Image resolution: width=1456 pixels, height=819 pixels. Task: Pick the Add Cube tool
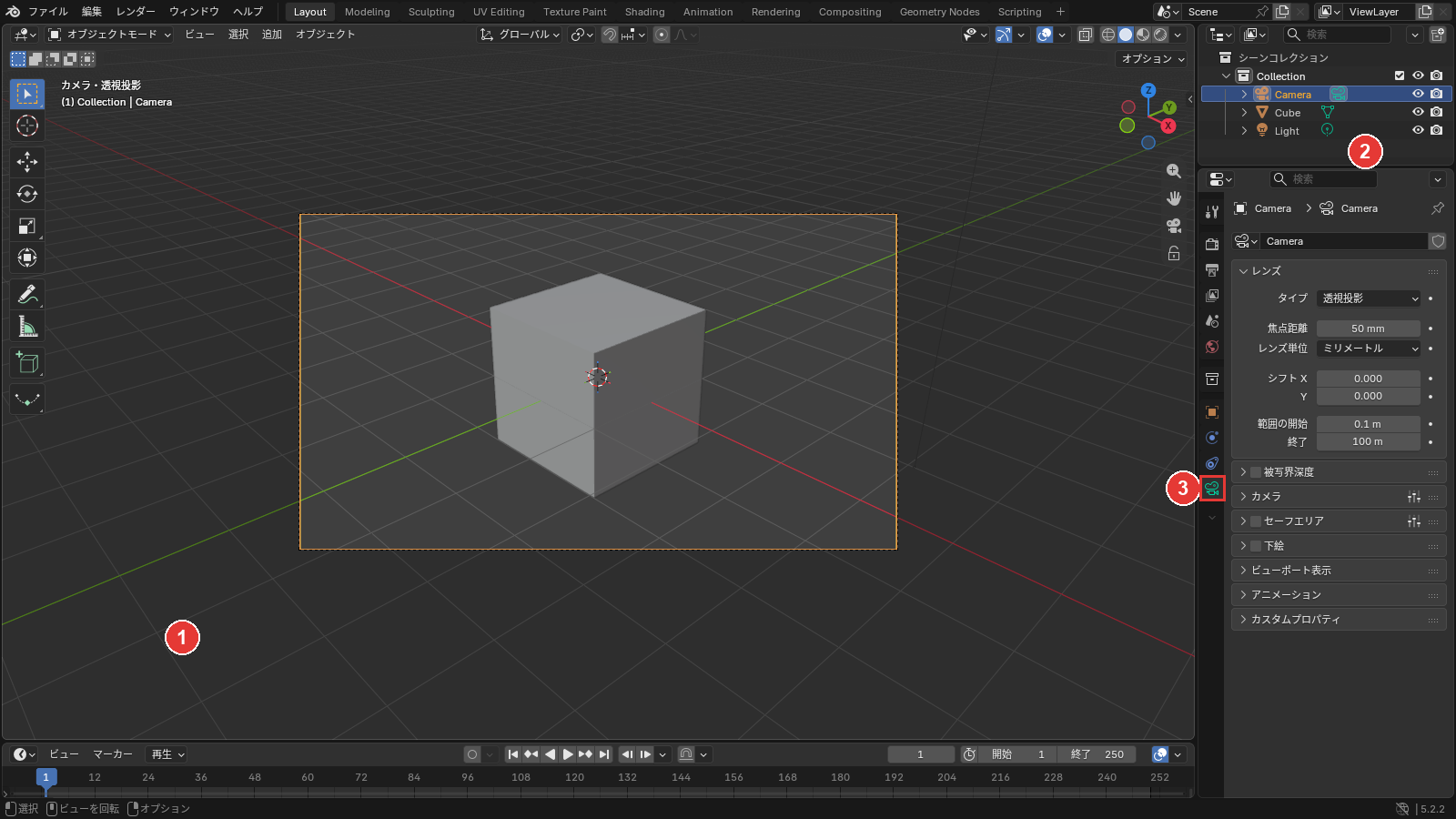click(27, 363)
